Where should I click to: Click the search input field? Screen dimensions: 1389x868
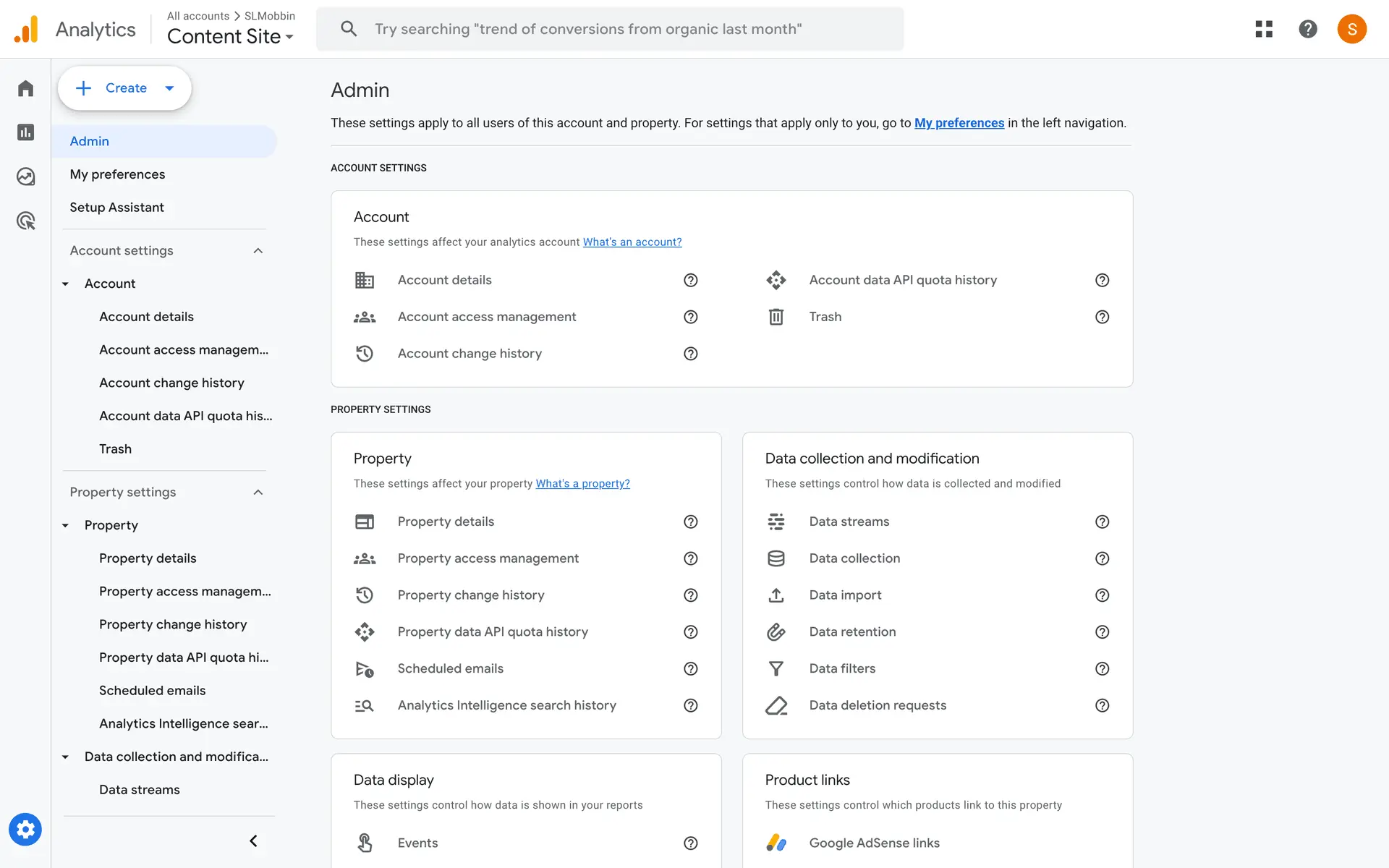tap(609, 29)
